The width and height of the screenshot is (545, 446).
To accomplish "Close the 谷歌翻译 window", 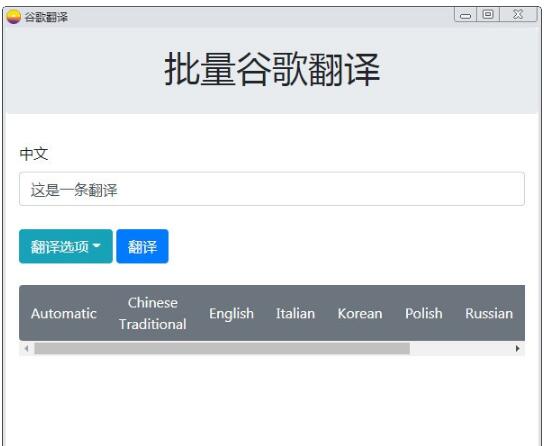I will pyautogui.click(x=518, y=14).
